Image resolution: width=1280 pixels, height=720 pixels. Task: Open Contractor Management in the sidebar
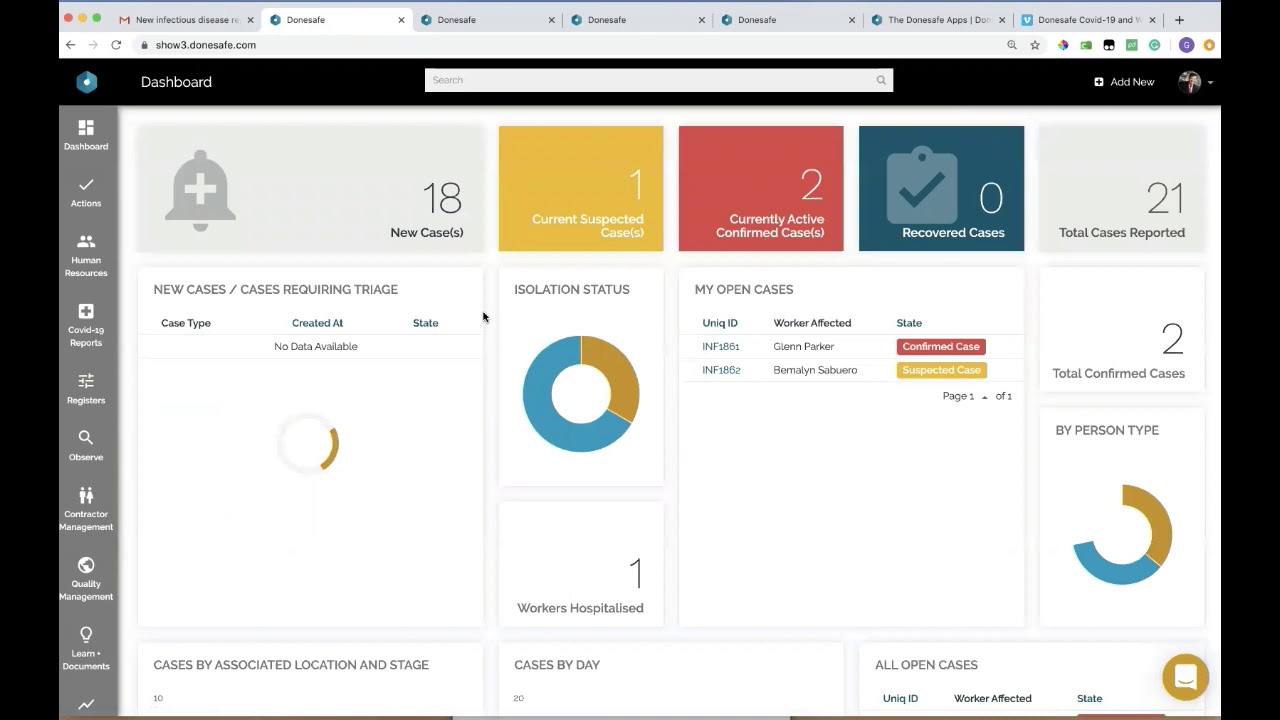click(86, 509)
